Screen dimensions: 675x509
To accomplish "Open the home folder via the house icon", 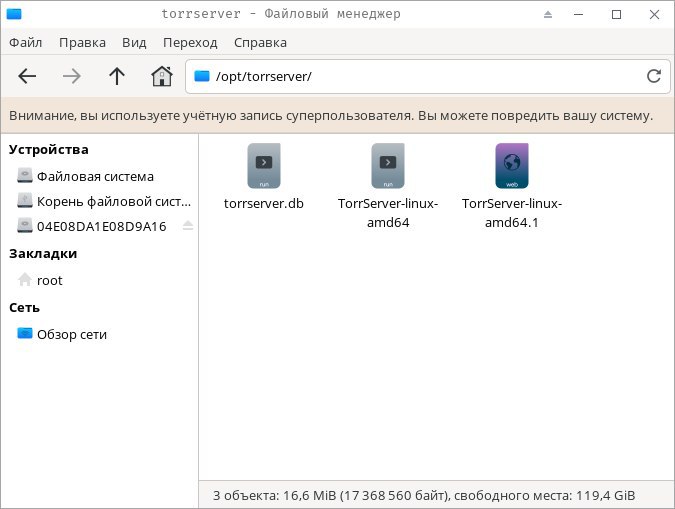I will click(x=161, y=76).
